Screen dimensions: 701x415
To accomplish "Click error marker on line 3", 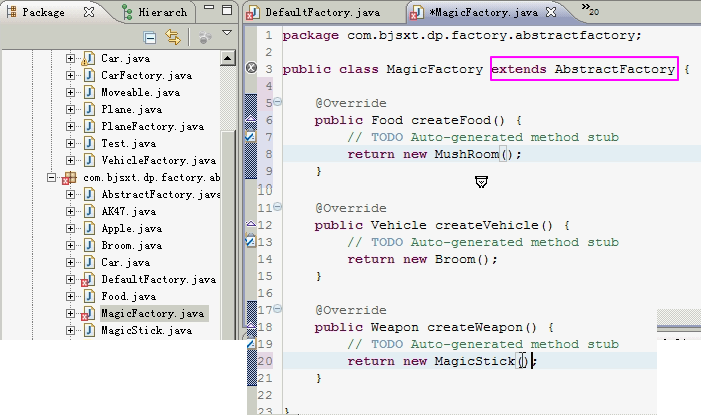I will (x=251, y=69).
